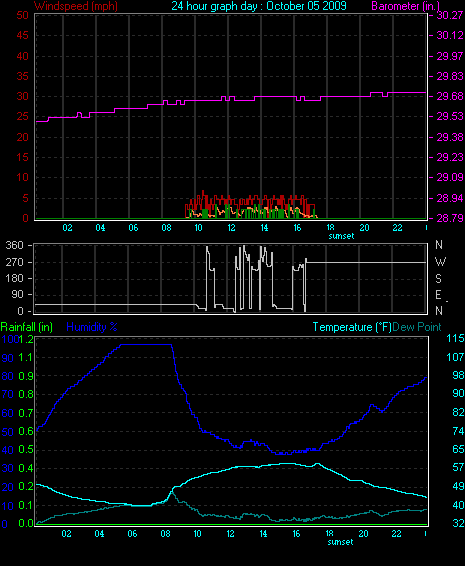
Task: Click the W compass label on the direction graph
Action: pyautogui.click(x=440, y=261)
